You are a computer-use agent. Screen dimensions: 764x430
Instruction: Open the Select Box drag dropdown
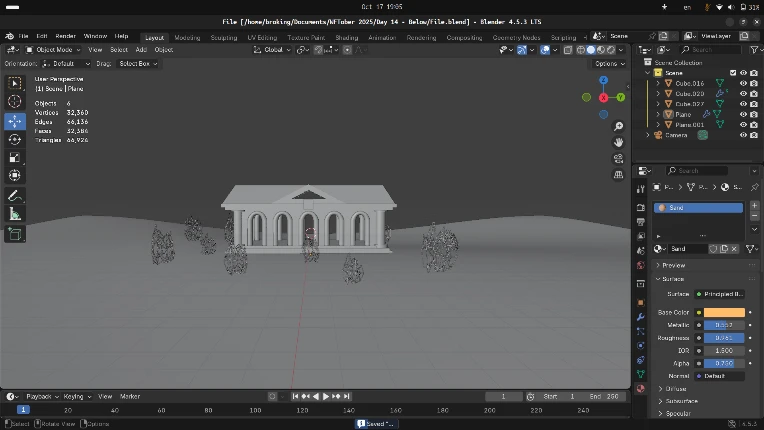click(138, 64)
